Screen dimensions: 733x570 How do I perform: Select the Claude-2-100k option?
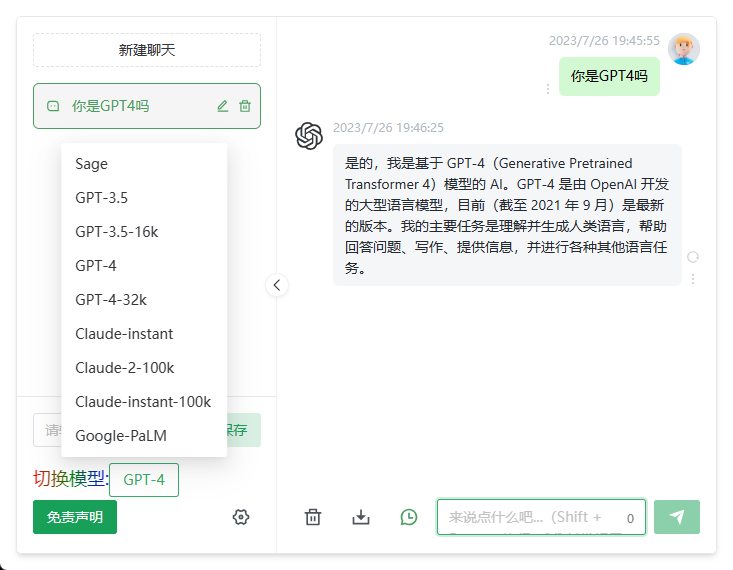tap(144, 368)
